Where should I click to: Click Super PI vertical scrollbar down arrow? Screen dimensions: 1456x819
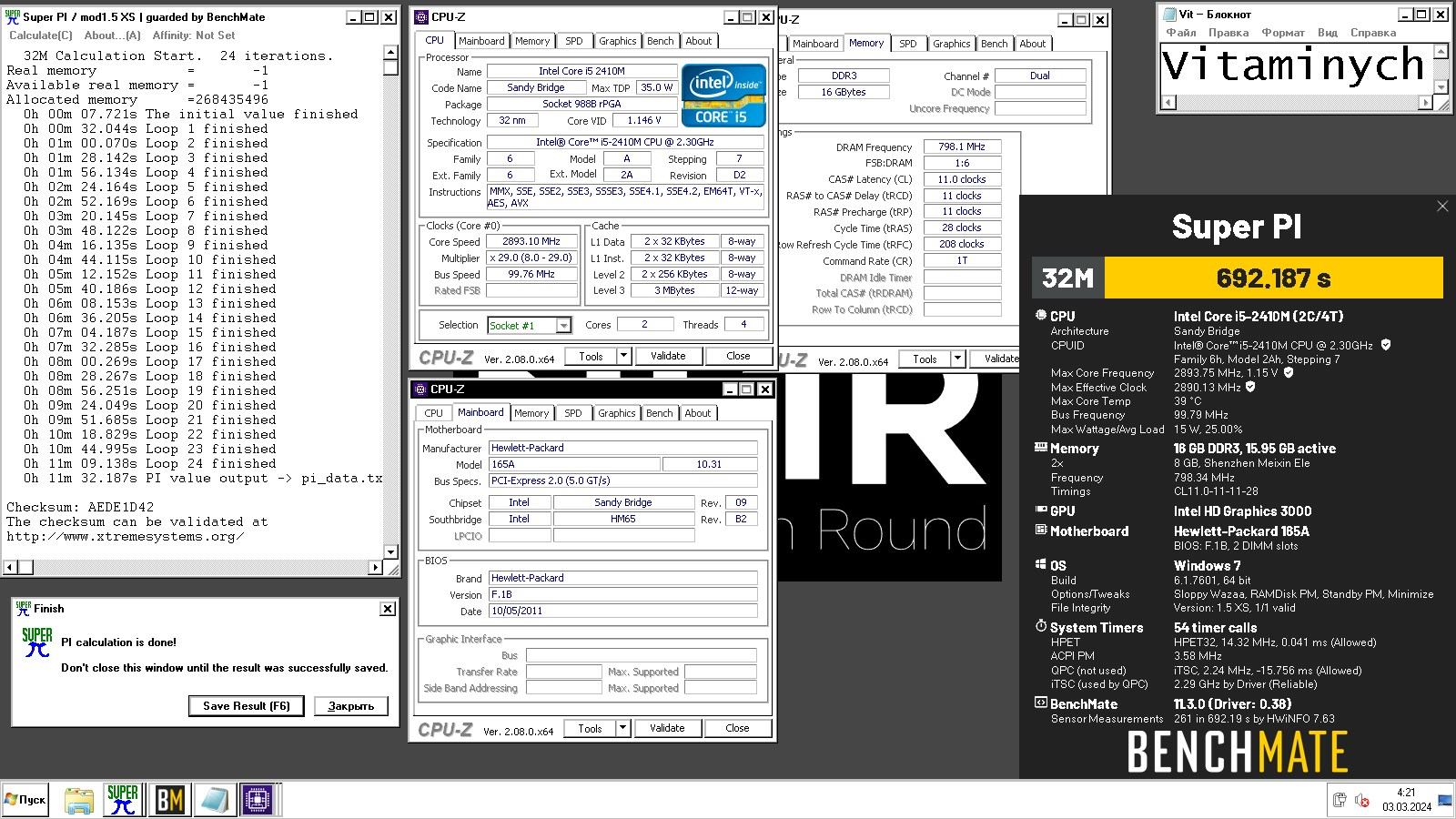[x=390, y=551]
